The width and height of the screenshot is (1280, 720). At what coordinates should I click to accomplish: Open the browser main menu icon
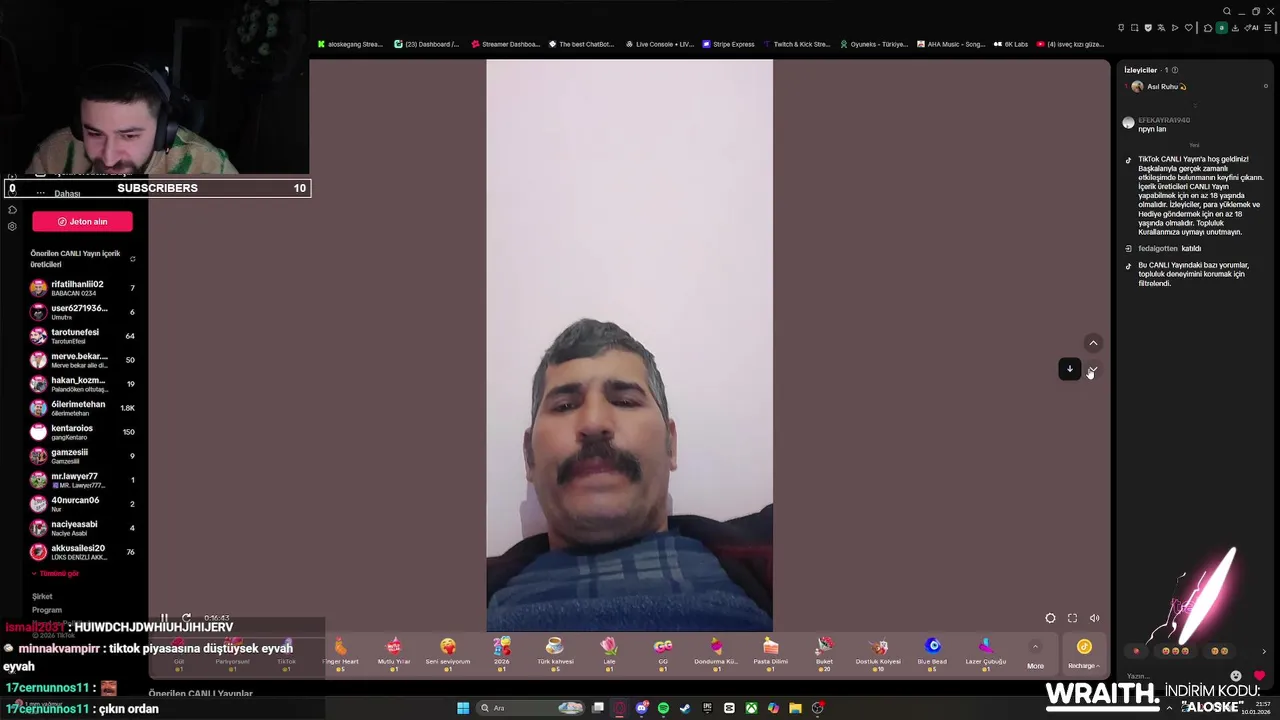(1267, 28)
